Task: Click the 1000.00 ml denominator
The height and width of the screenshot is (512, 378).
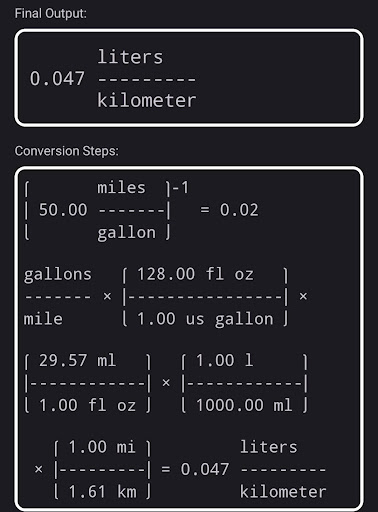Action: click(x=244, y=406)
